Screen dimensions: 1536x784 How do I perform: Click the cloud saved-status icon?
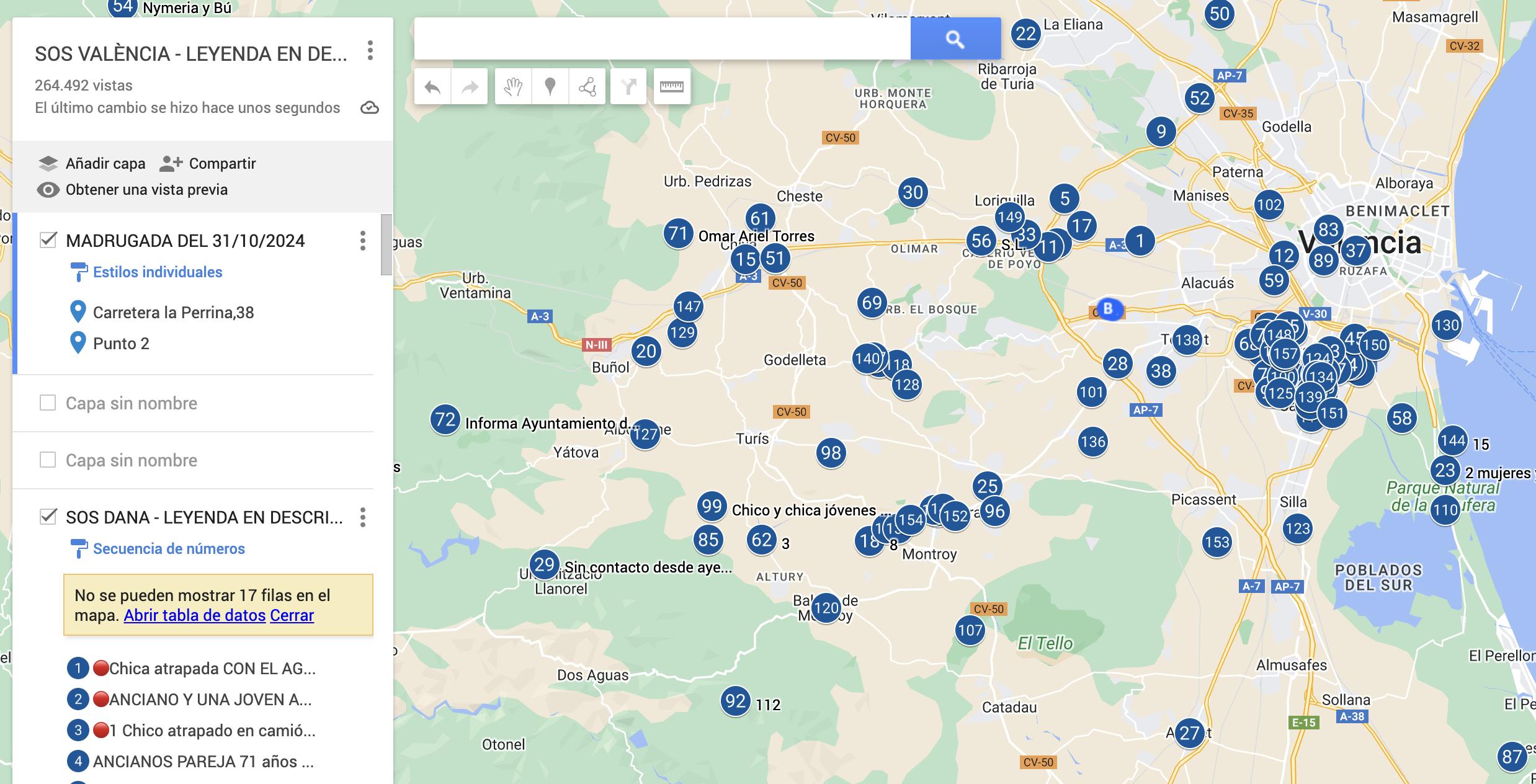tap(370, 108)
